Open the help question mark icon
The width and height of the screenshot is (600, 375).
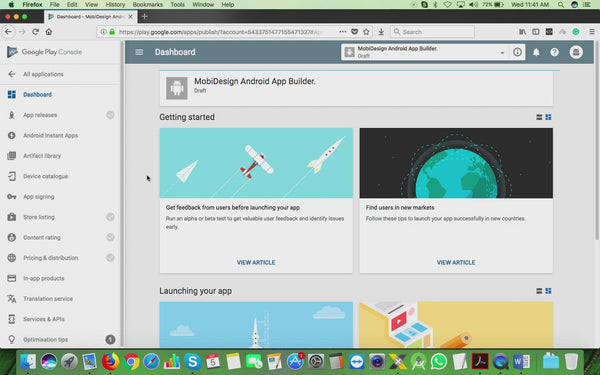pos(554,52)
